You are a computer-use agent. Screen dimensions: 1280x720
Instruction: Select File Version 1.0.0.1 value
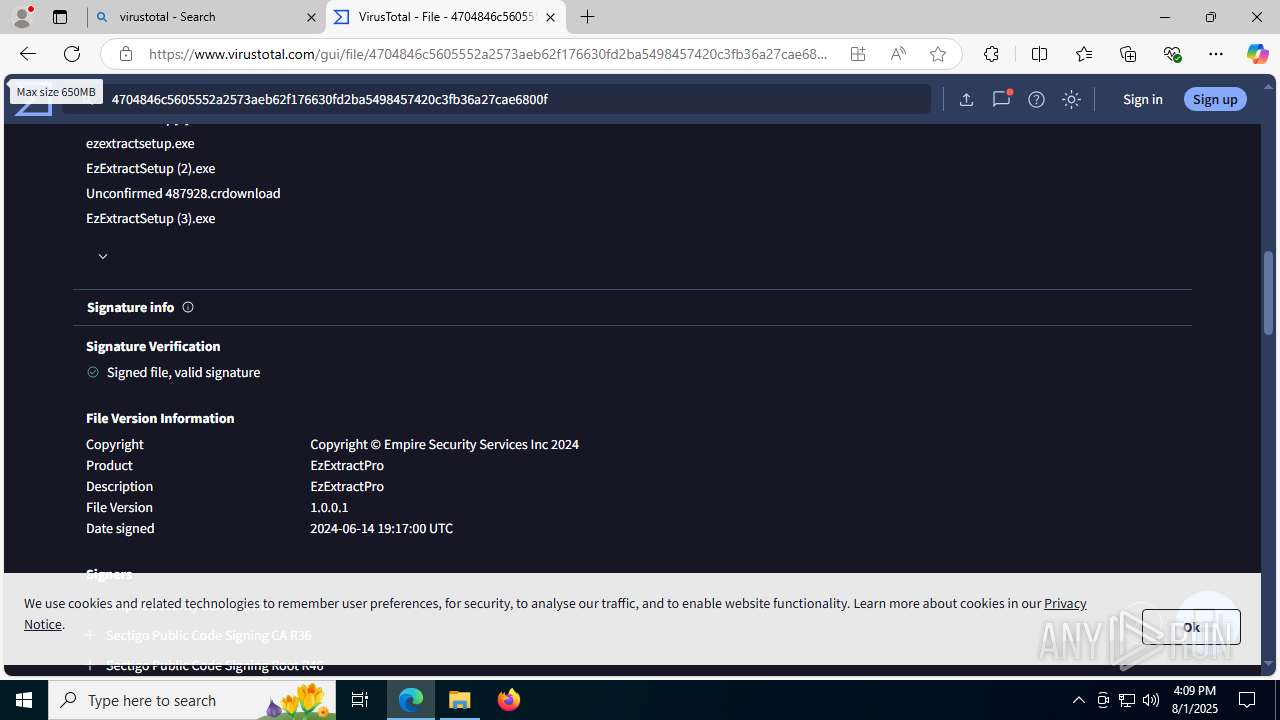click(x=329, y=507)
